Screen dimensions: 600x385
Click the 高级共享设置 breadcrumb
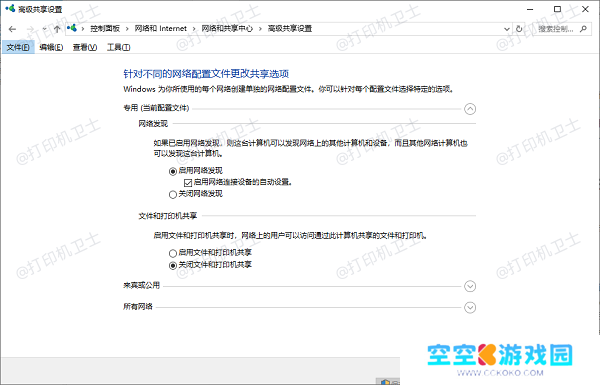click(x=290, y=29)
